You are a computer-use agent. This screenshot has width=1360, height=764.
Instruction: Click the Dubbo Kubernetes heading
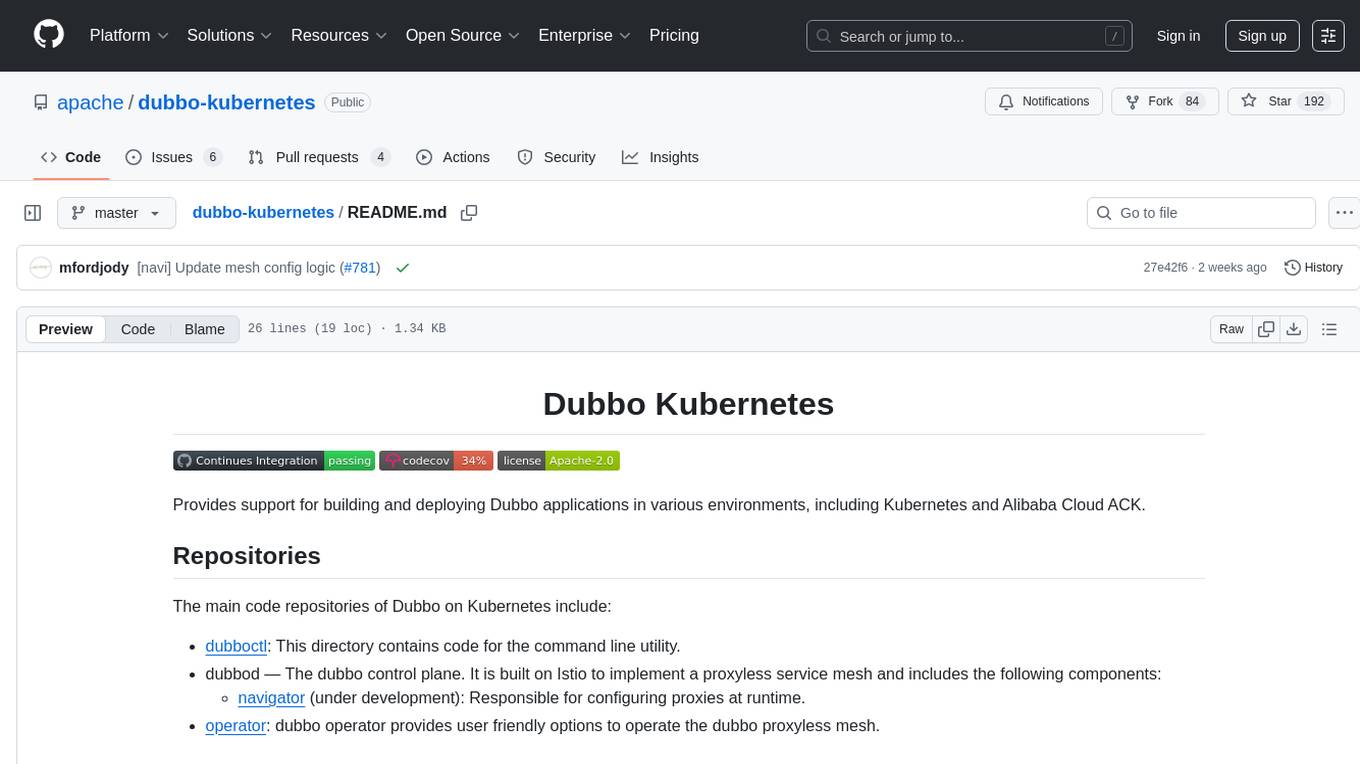[688, 404]
